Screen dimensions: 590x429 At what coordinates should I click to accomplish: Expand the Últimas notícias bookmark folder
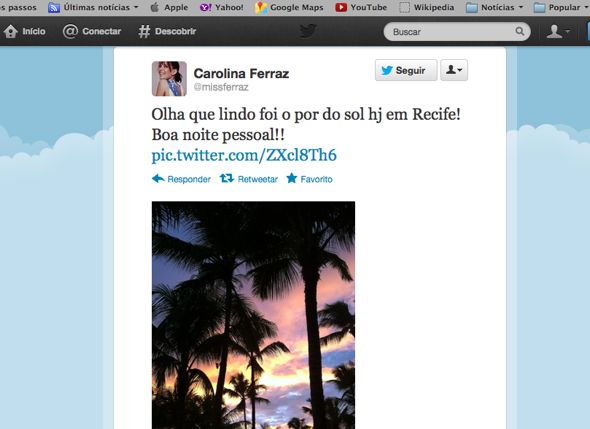[x=93, y=7]
